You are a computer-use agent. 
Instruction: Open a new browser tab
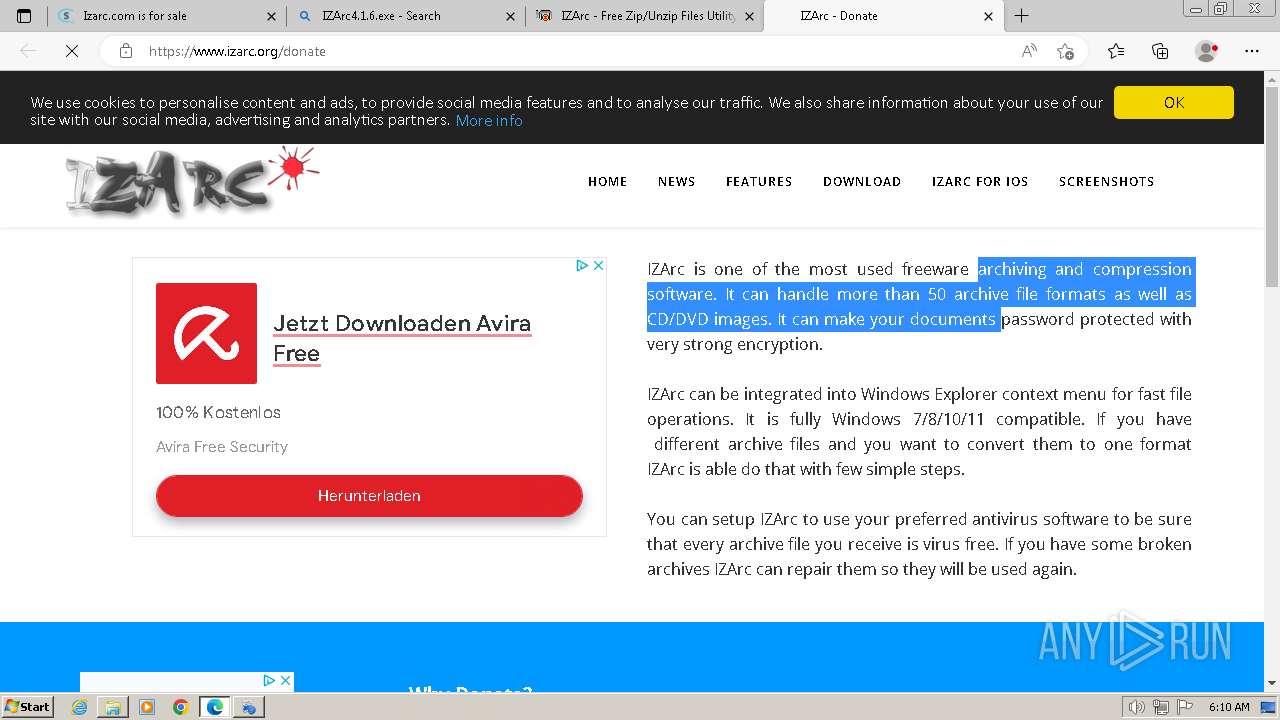(1021, 16)
